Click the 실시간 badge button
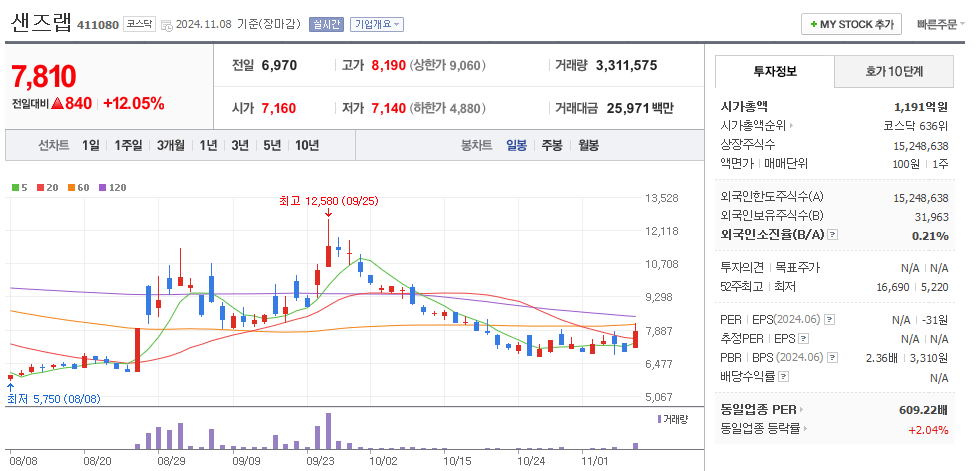The width and height of the screenshot is (977, 471). coord(326,24)
